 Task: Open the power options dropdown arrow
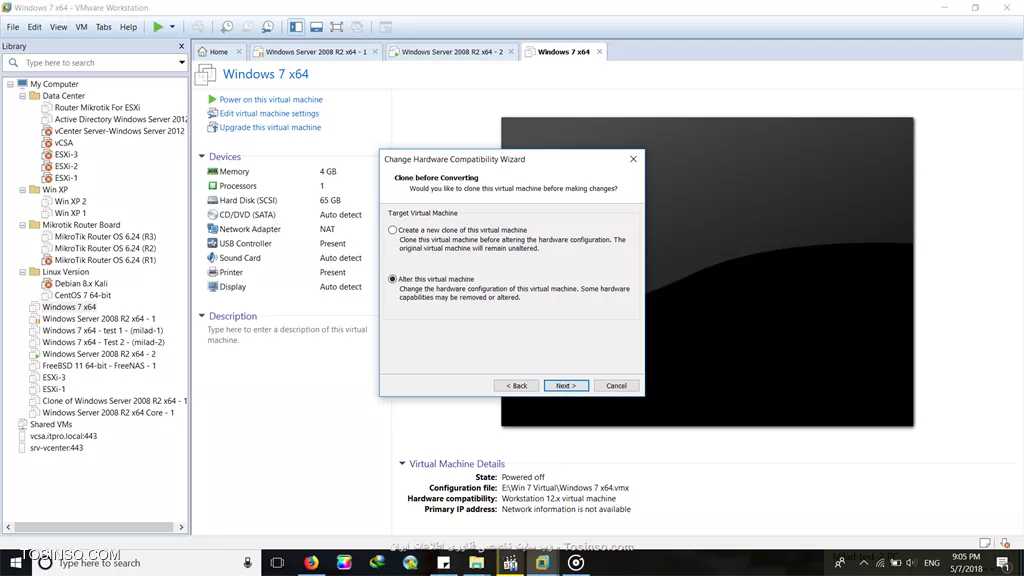click(172, 27)
